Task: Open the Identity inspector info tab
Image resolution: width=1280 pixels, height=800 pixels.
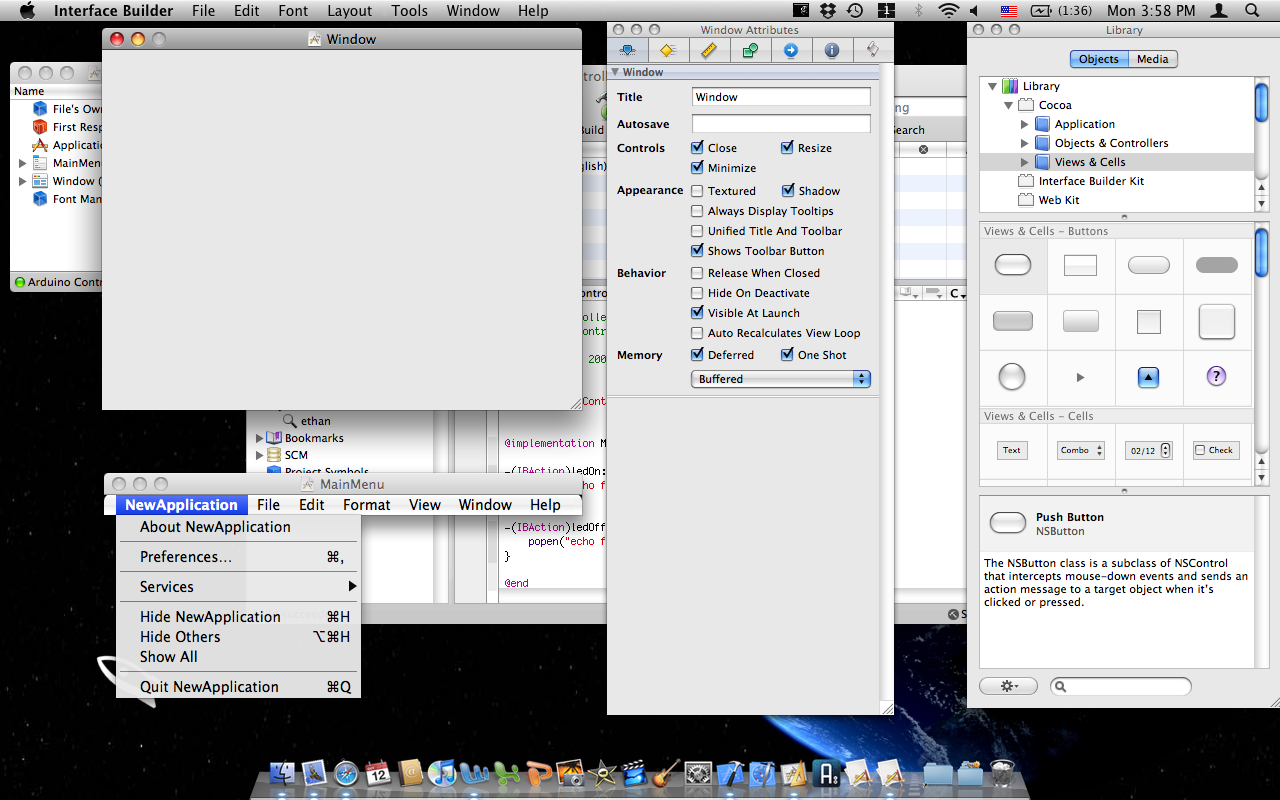Action: coord(832,50)
